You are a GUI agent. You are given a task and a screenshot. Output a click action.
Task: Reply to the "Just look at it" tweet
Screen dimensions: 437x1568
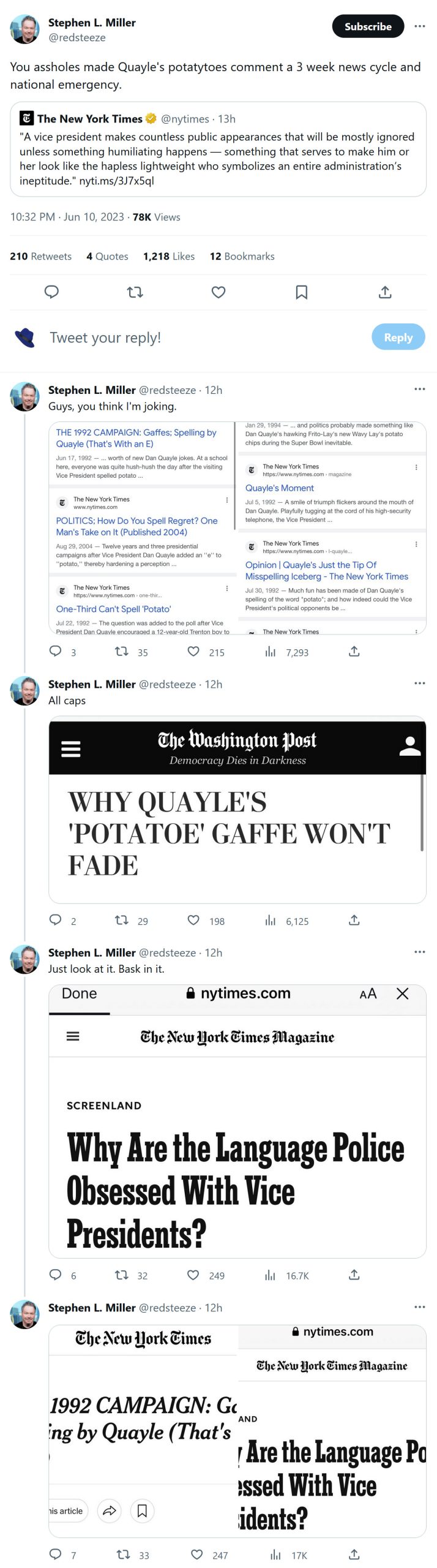coord(56,1275)
